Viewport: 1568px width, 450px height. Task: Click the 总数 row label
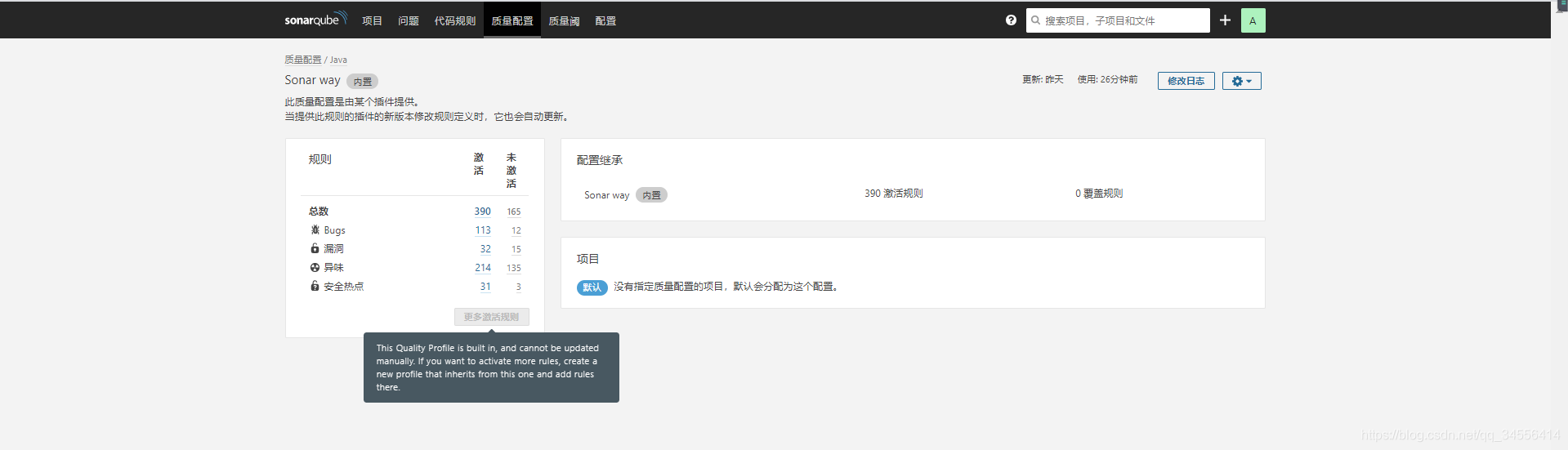click(x=319, y=212)
